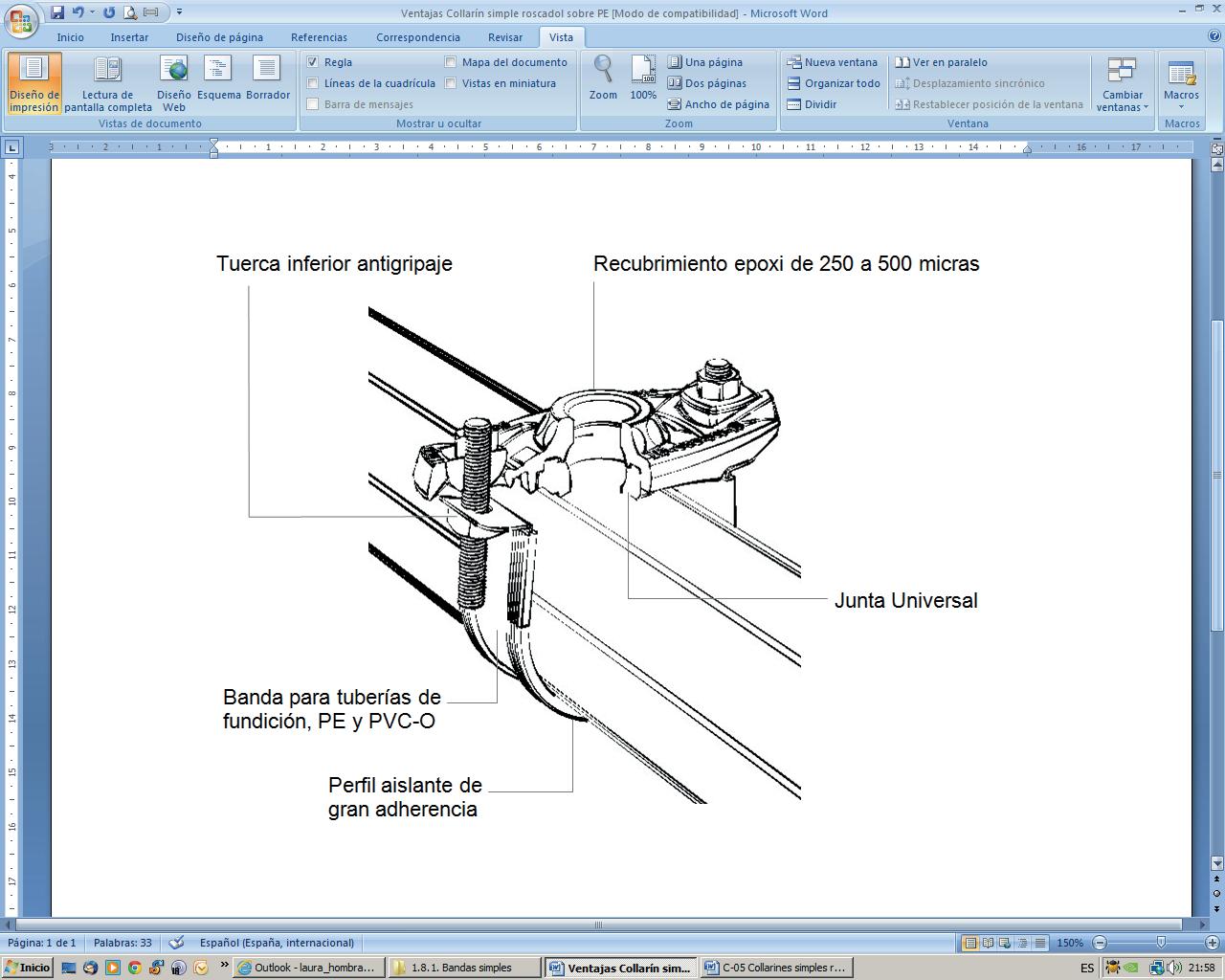Screen dimensions: 1225x980
Task: Toggle print layout view in status bar
Action: point(970,943)
